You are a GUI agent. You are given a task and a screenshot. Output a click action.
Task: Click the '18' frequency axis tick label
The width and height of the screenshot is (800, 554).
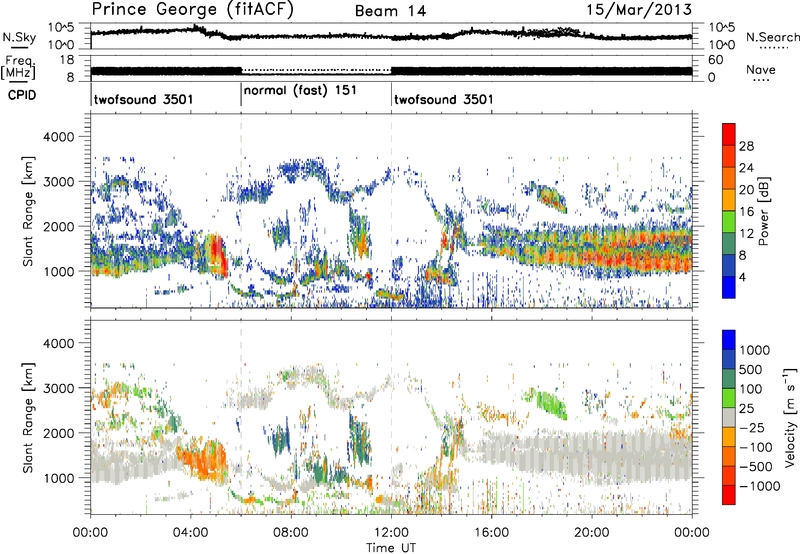[67, 60]
